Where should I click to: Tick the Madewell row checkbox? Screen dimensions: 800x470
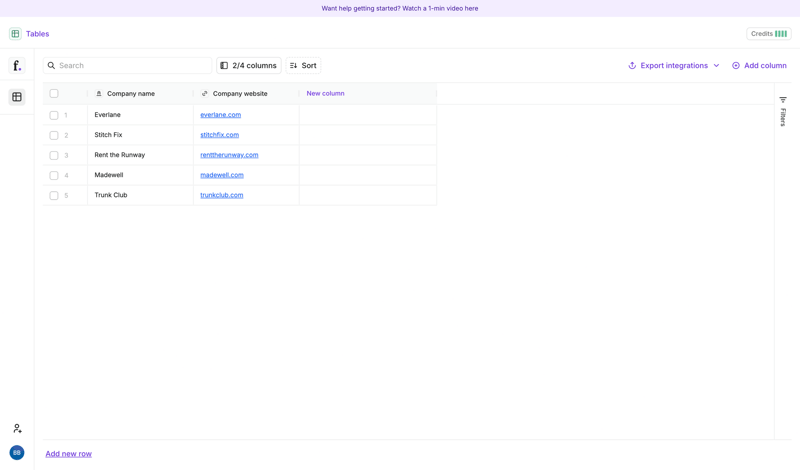coord(54,176)
